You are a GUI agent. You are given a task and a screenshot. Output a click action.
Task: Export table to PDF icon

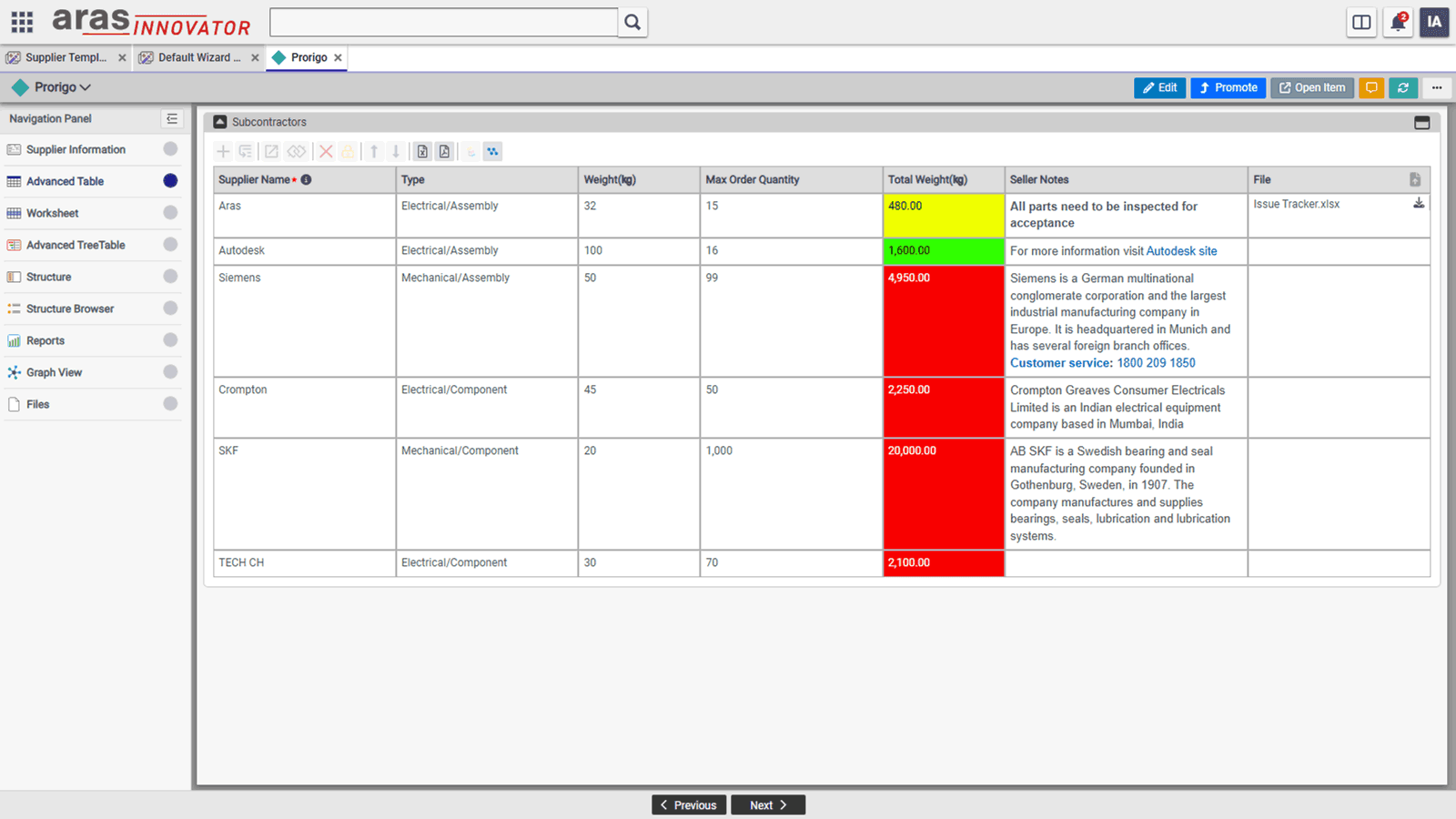click(x=444, y=152)
